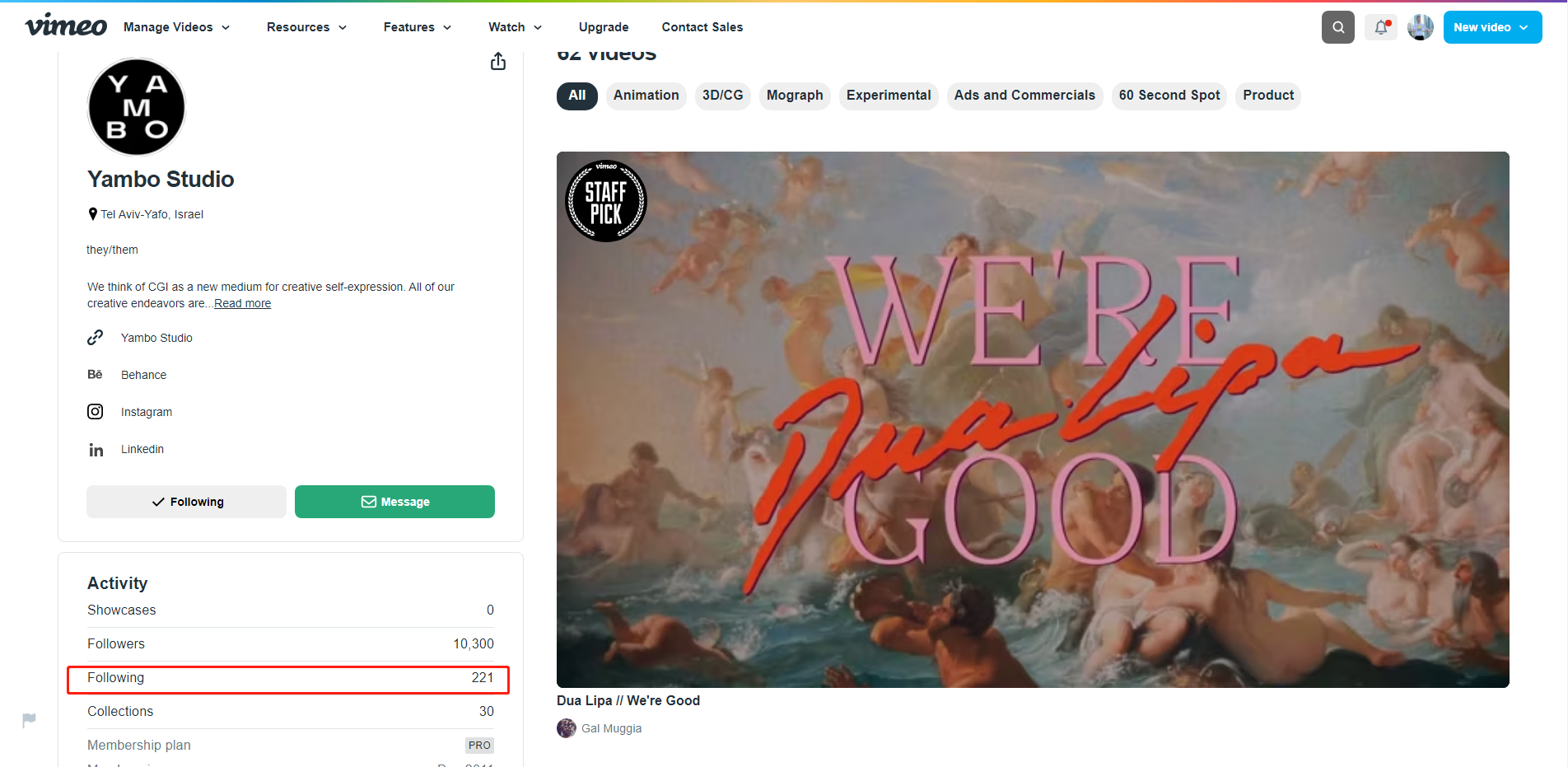
Task: Open the Upgrade menu item
Action: (604, 27)
